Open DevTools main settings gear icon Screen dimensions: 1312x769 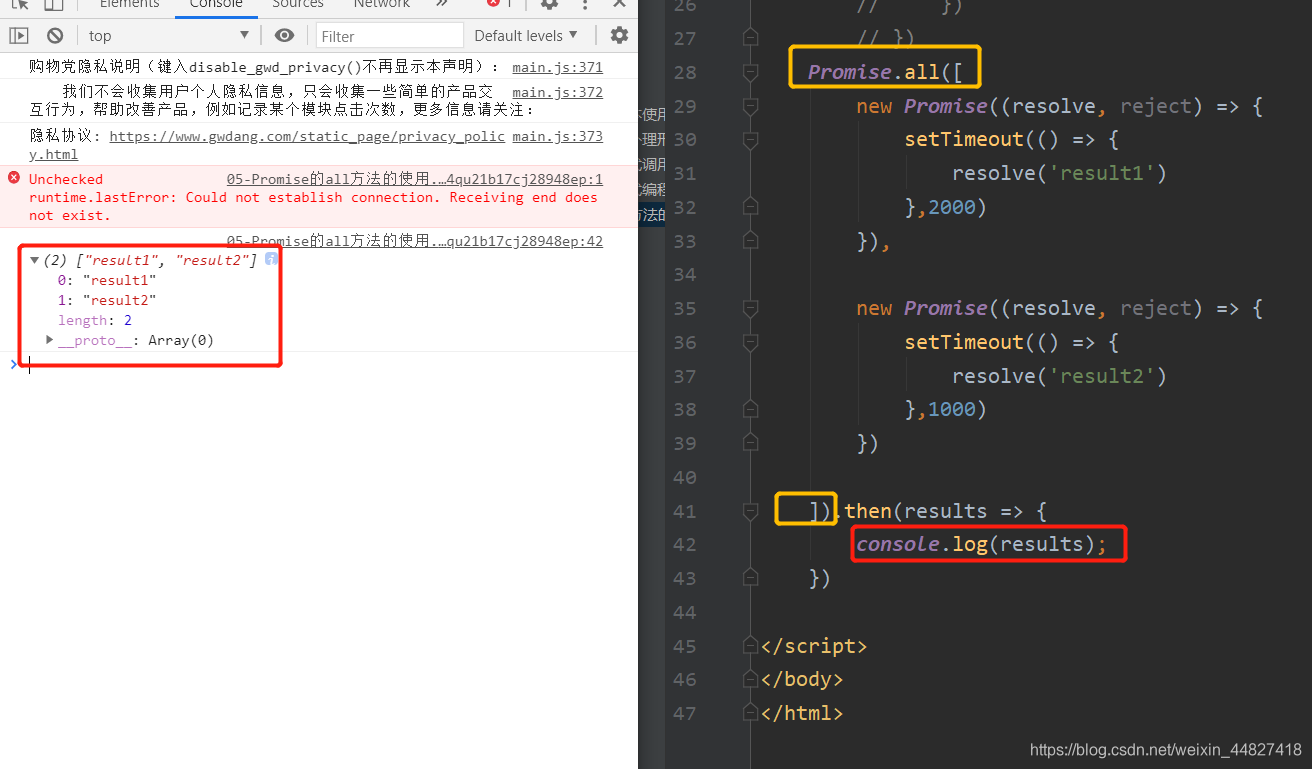click(548, 4)
